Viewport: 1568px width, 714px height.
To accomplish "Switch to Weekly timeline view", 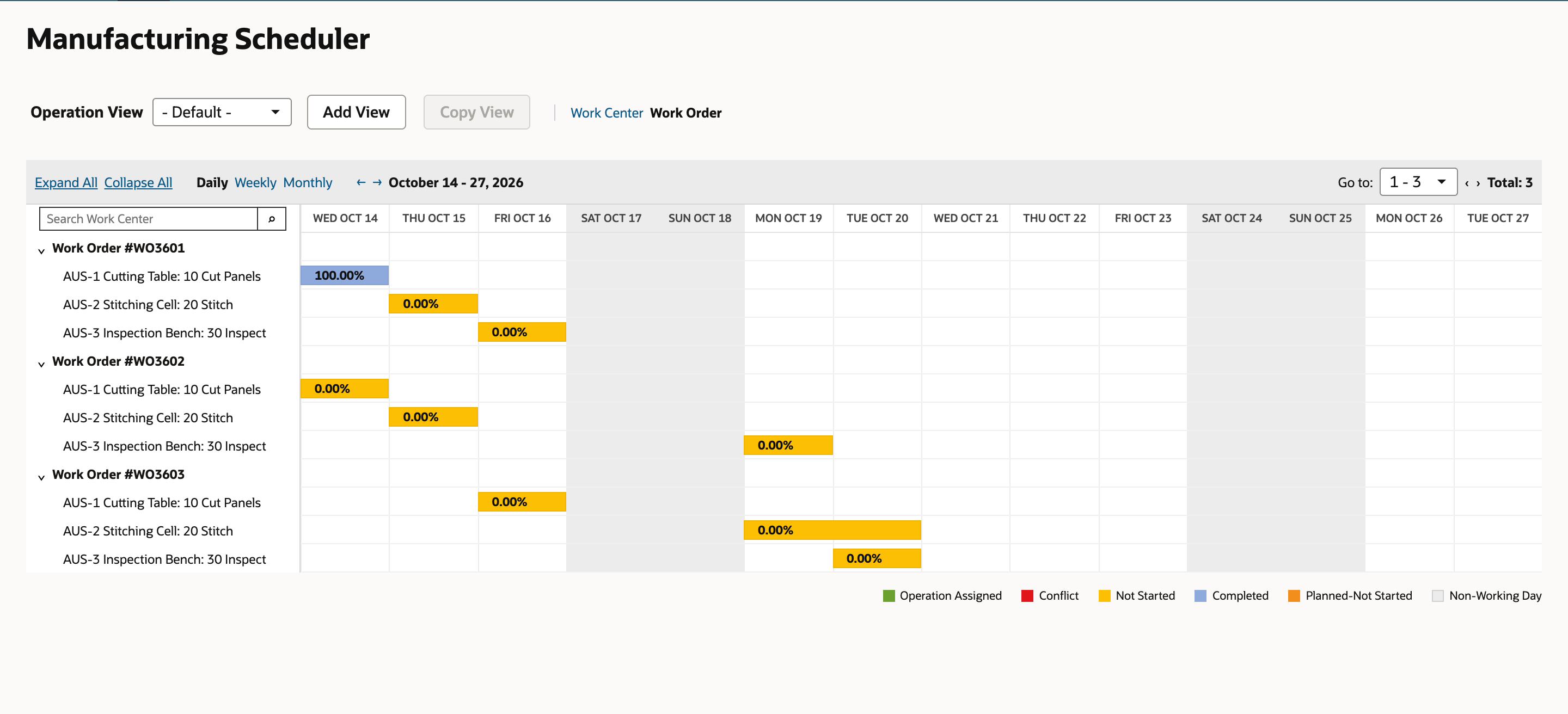I will [x=255, y=182].
